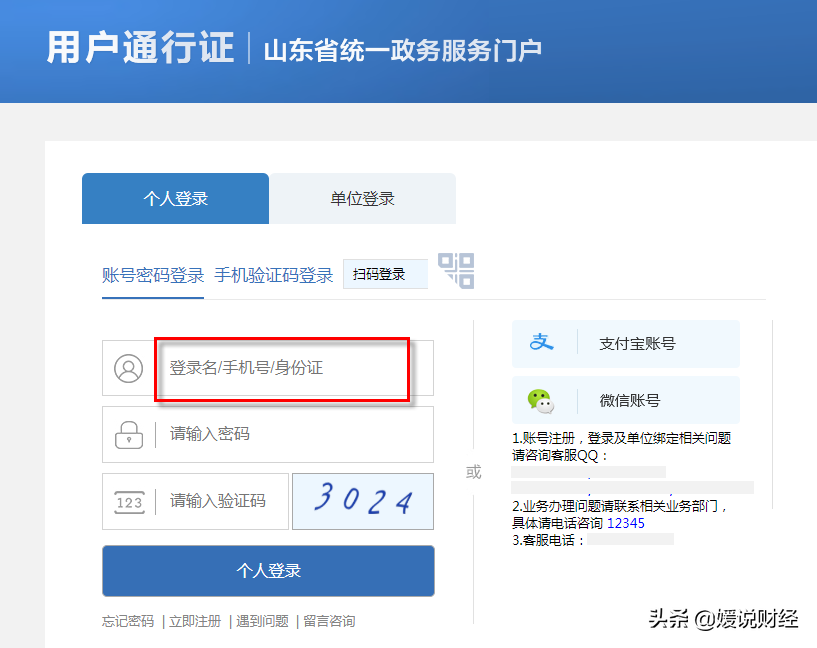Open the QR code scan icon

tap(456, 271)
